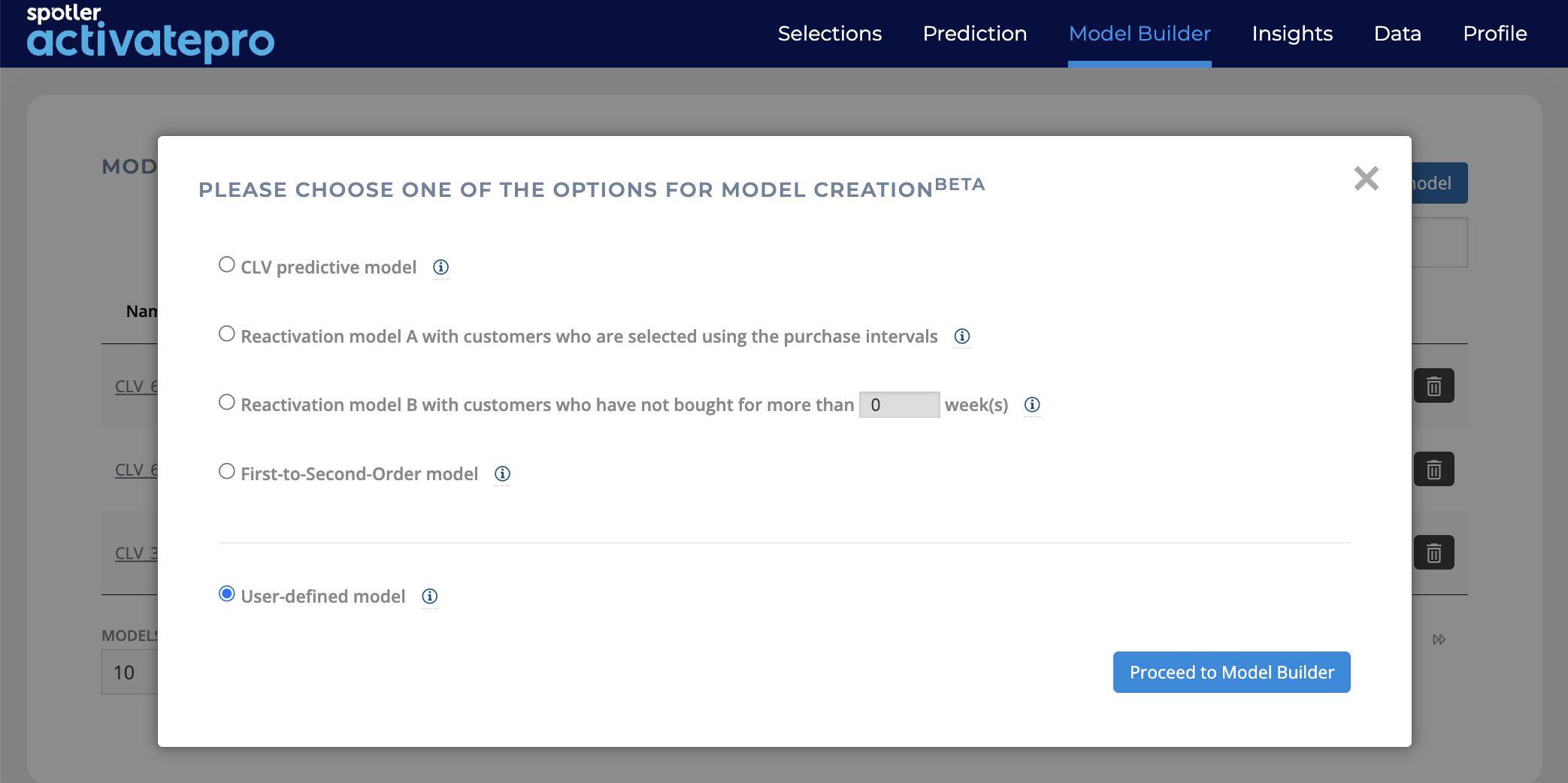Screen dimensions: 1568x783
Task: Focus the weeks number input field
Action: 899,405
